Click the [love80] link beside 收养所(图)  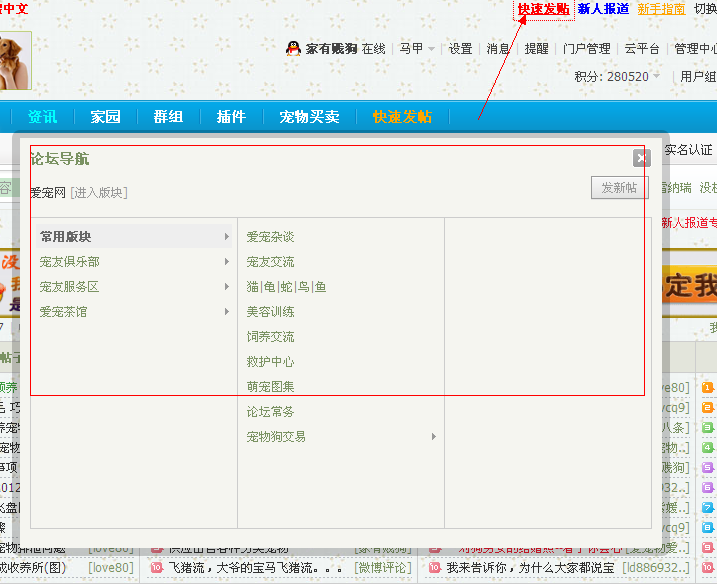[111, 568]
